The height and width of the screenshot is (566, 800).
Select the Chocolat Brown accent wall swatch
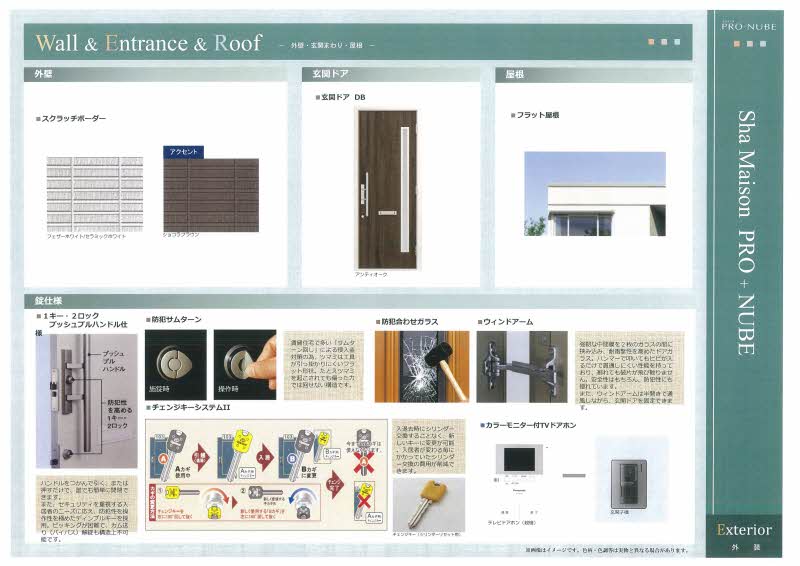210,194
